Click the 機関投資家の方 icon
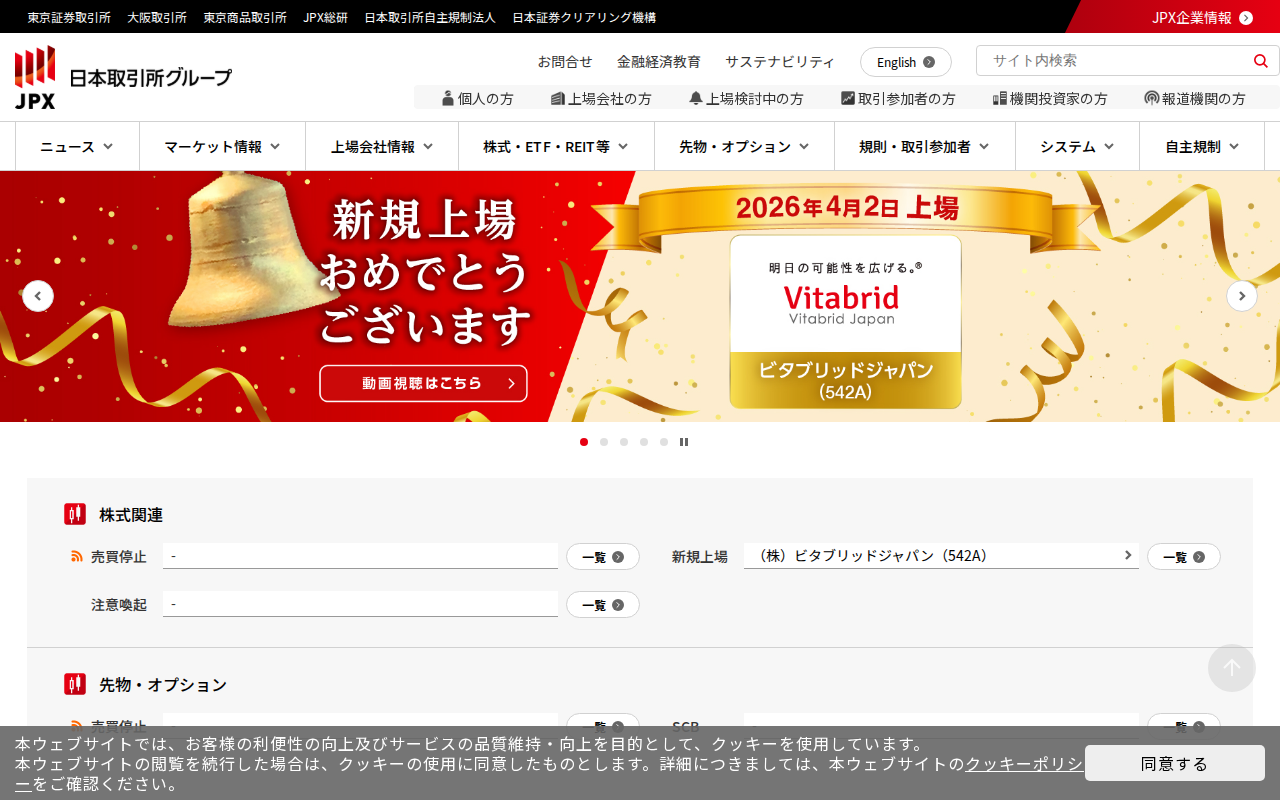This screenshot has width=1280, height=800. pyautogui.click(x=1000, y=98)
